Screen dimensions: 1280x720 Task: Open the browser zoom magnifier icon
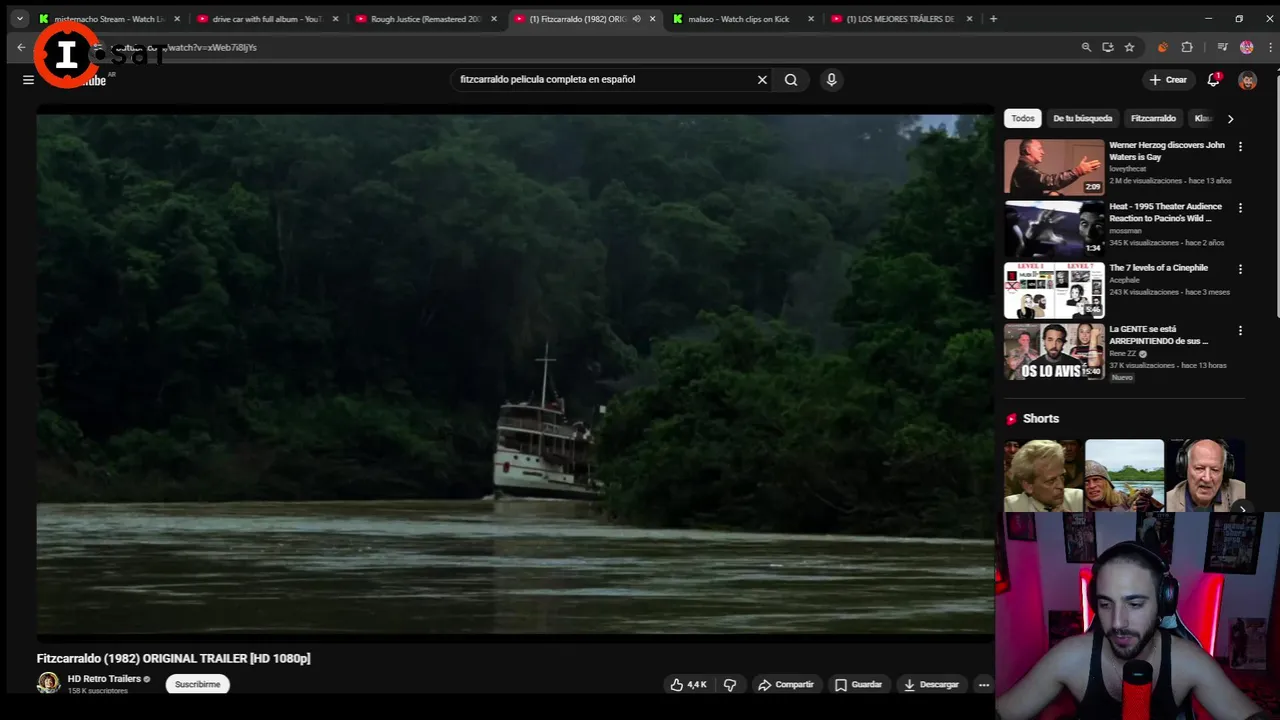1086,47
